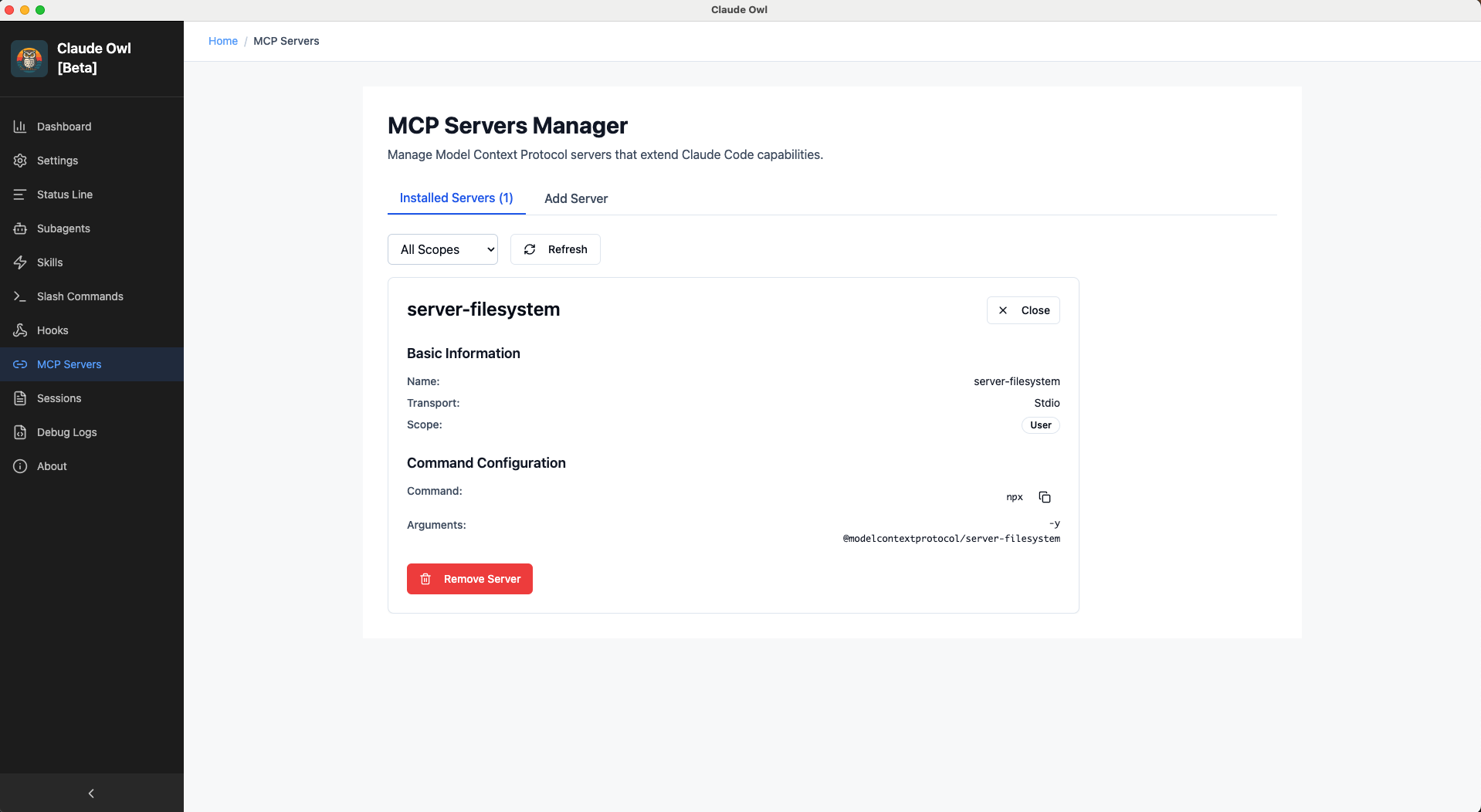The image size is (1481, 812).
Task: Click the green macOS fullscreen button
Action: point(40,10)
